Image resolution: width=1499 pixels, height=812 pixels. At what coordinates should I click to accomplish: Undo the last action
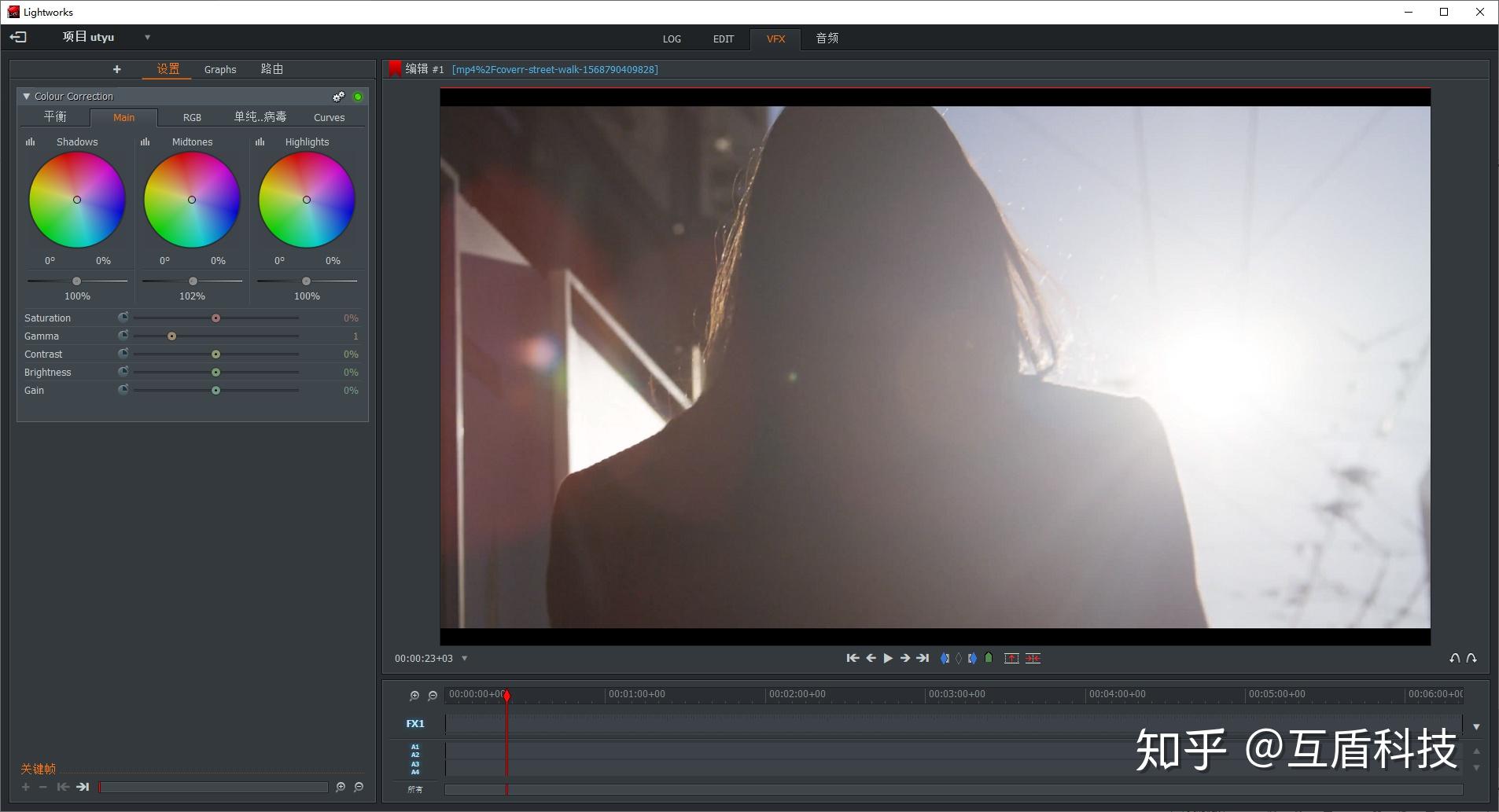pyautogui.click(x=1455, y=658)
